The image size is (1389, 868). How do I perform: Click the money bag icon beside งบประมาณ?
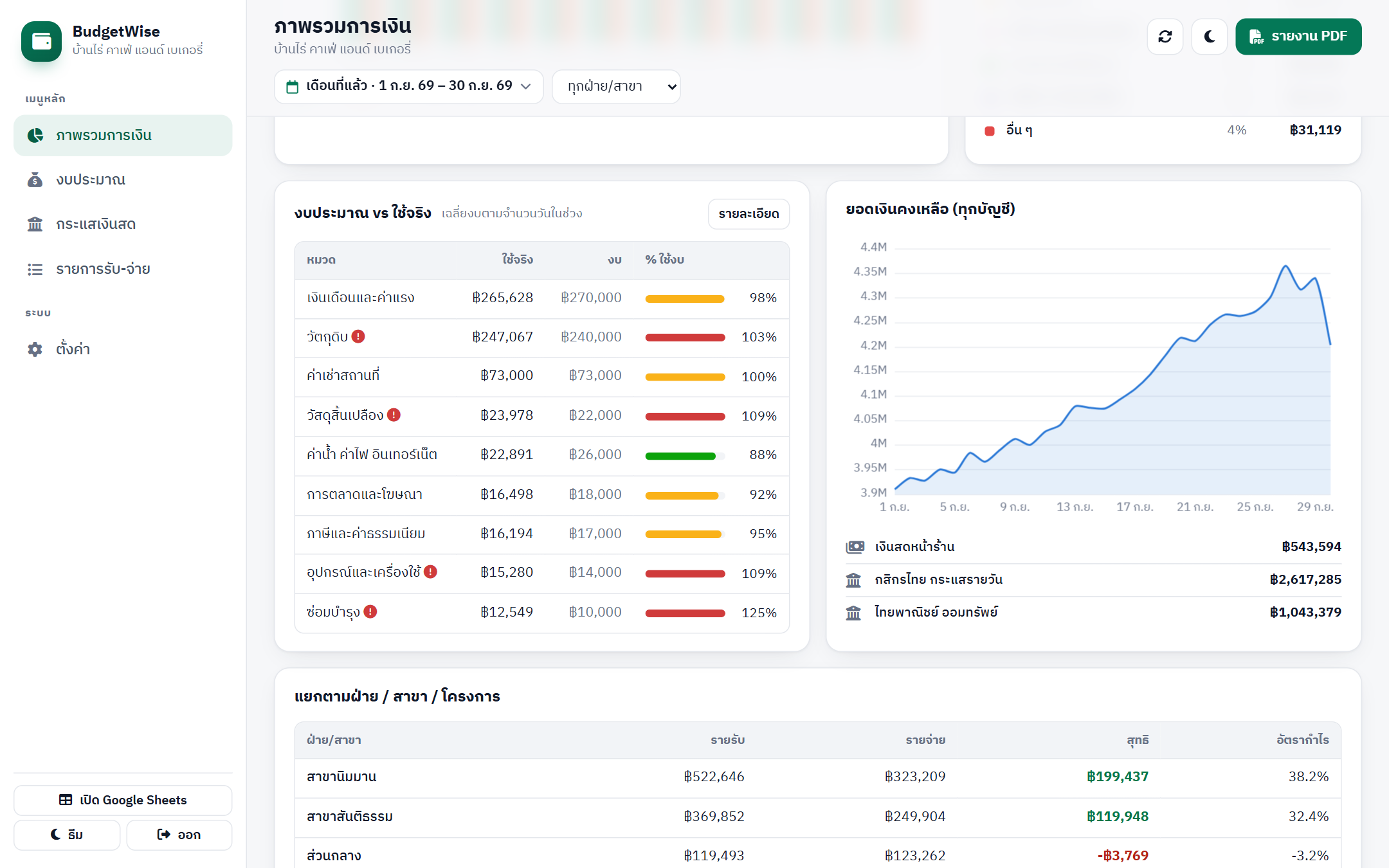coord(35,180)
